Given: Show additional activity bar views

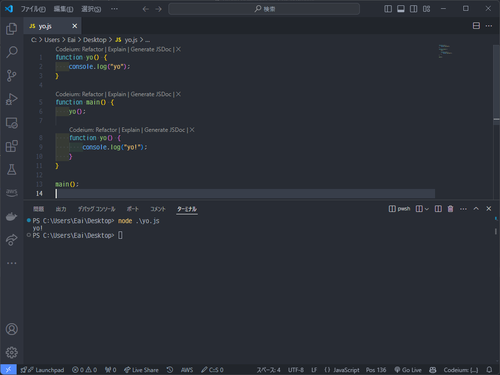Looking at the screenshot, I should [x=12, y=263].
